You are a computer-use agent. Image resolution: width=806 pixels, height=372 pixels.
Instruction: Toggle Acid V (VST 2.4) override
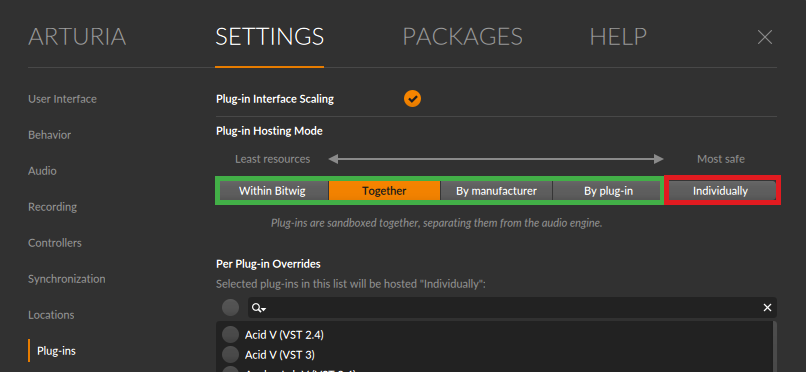coord(230,334)
